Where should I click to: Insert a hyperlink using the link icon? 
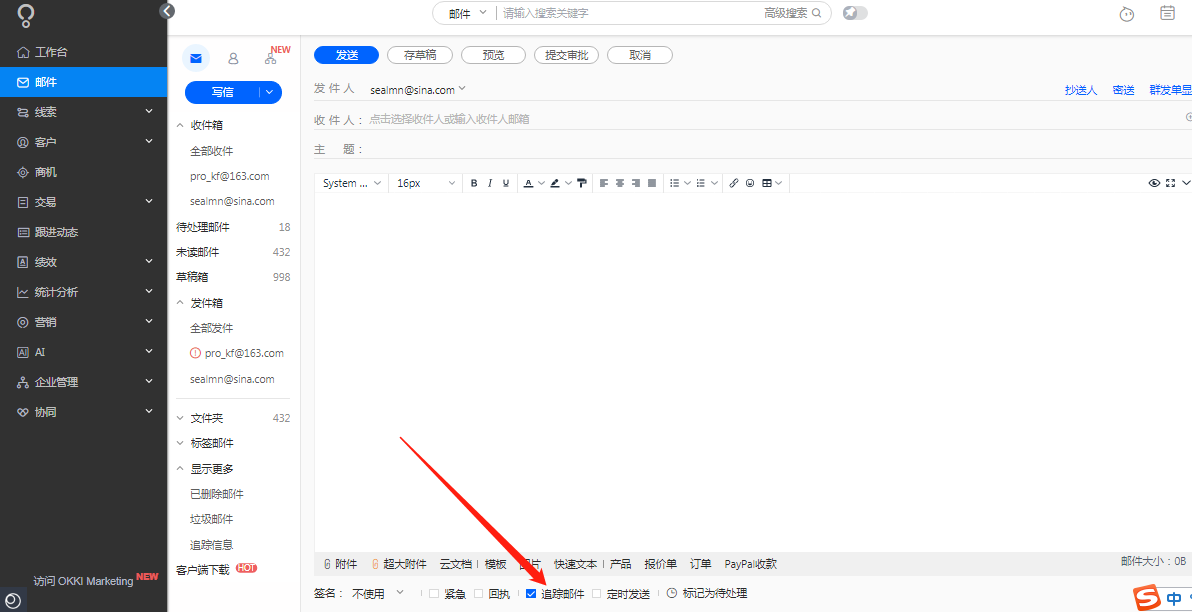pos(733,182)
